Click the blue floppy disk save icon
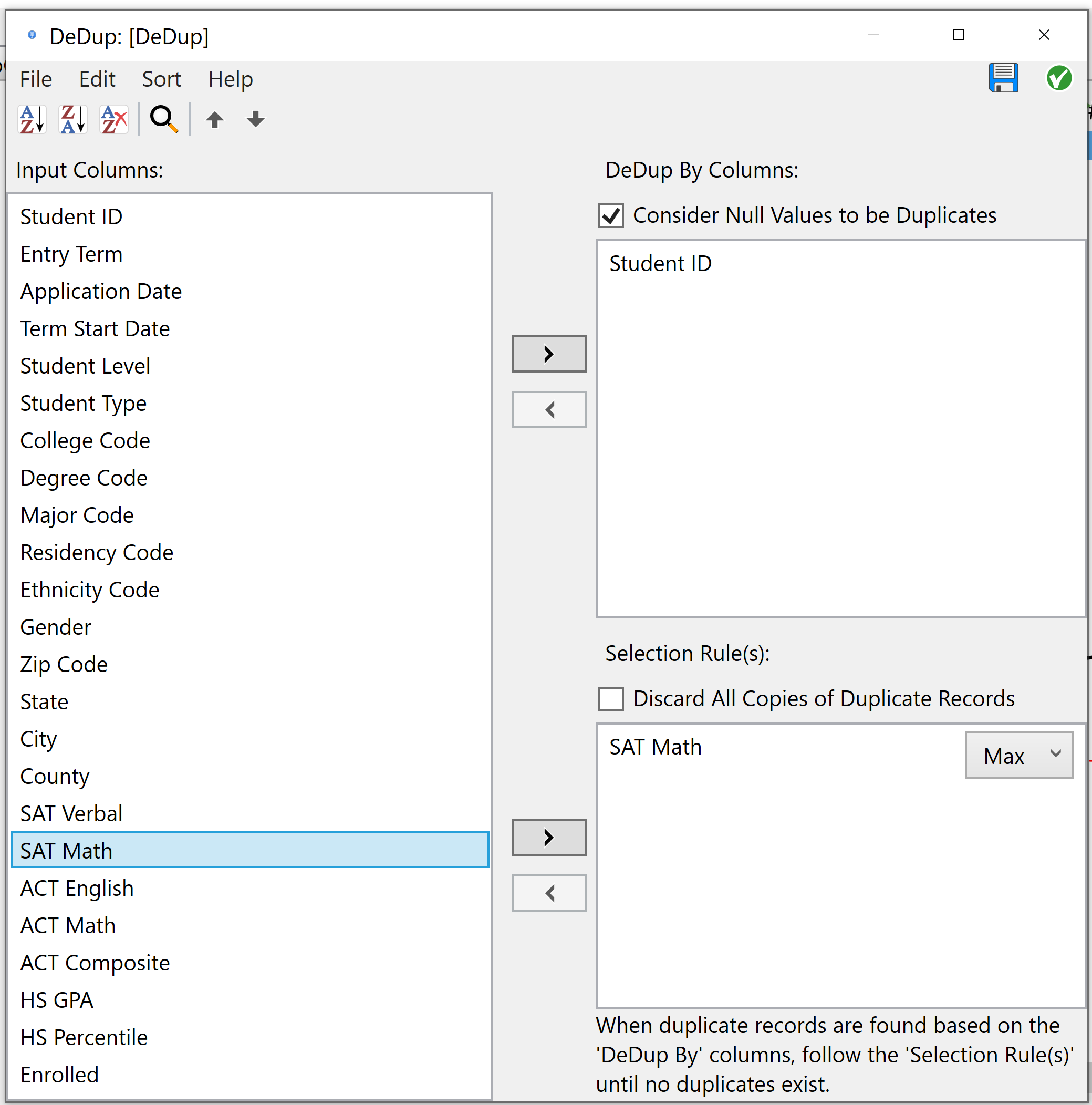1092x1105 pixels. click(1003, 78)
